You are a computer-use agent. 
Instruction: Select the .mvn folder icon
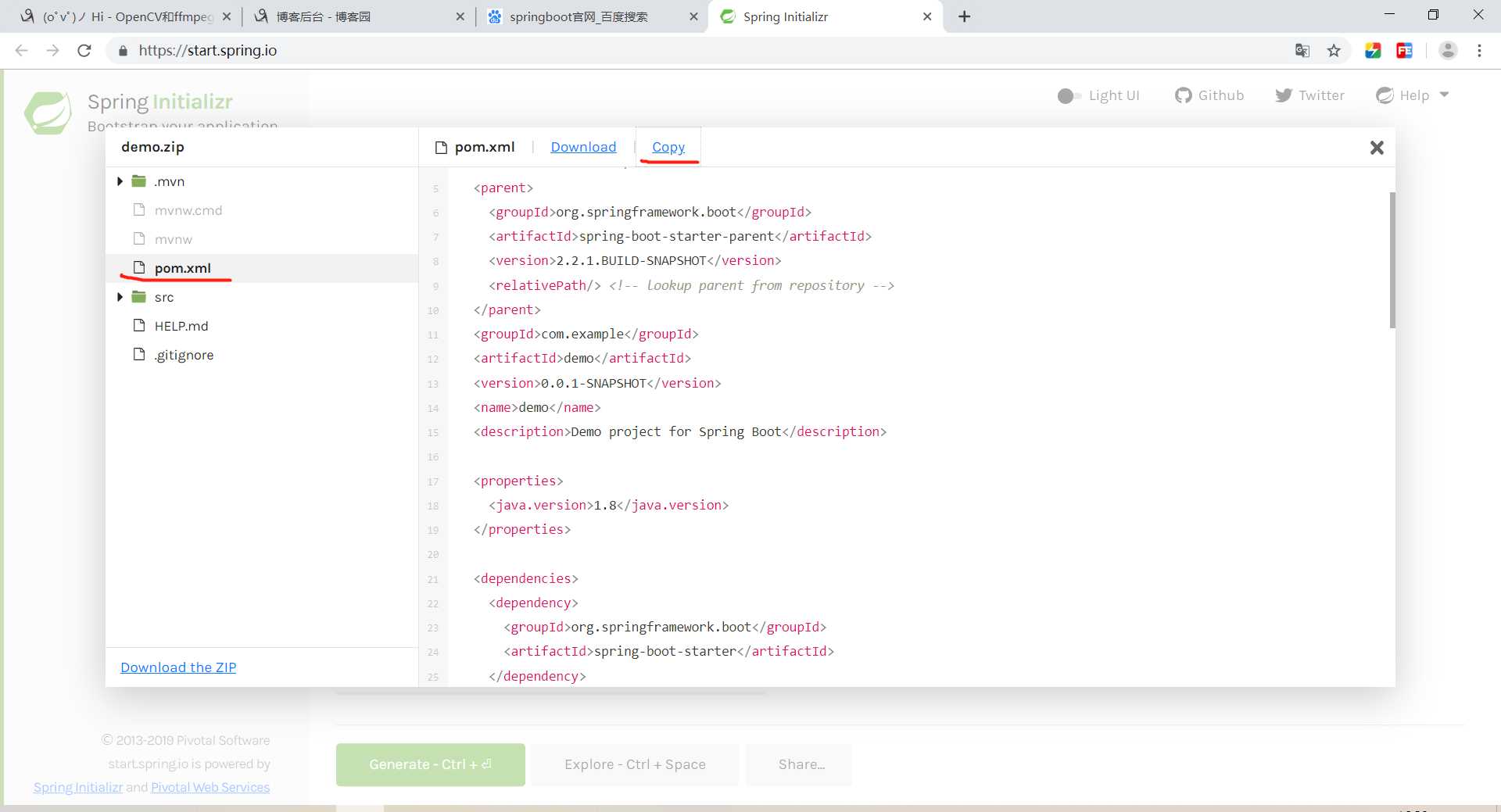pos(139,181)
